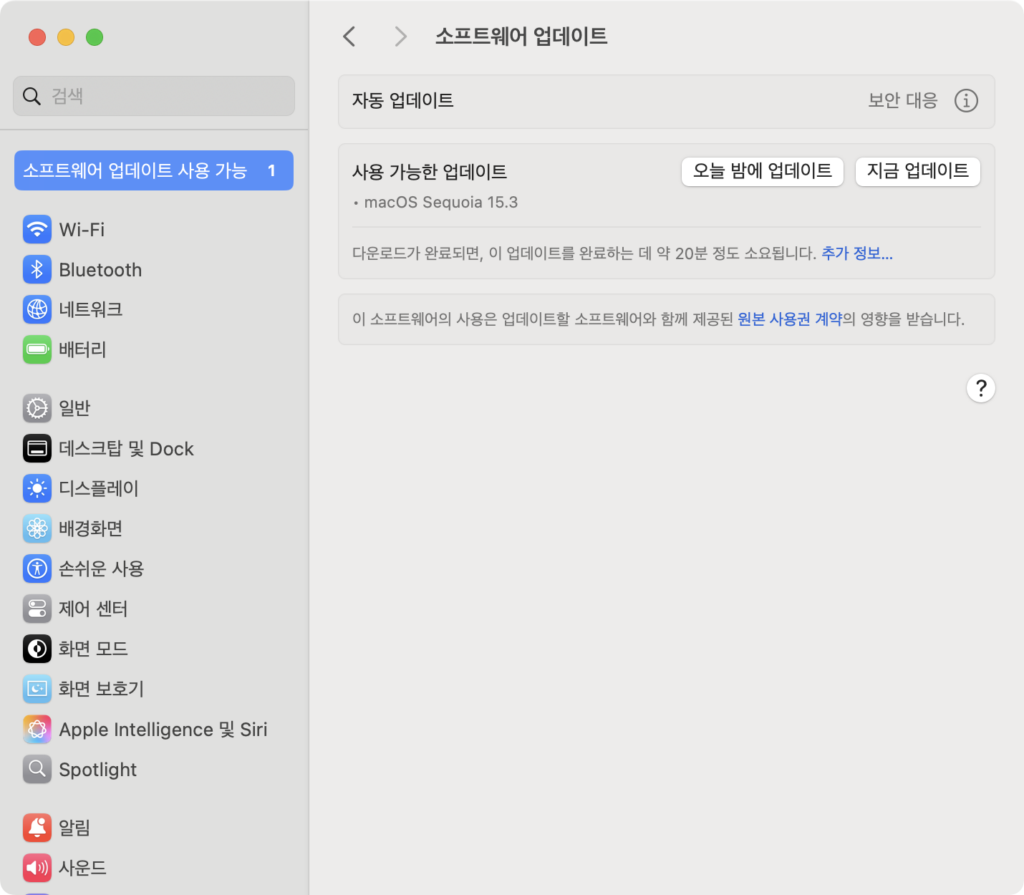This screenshot has width=1024, height=895.
Task: Select the Wi-Fi text label
Action: 82,229
